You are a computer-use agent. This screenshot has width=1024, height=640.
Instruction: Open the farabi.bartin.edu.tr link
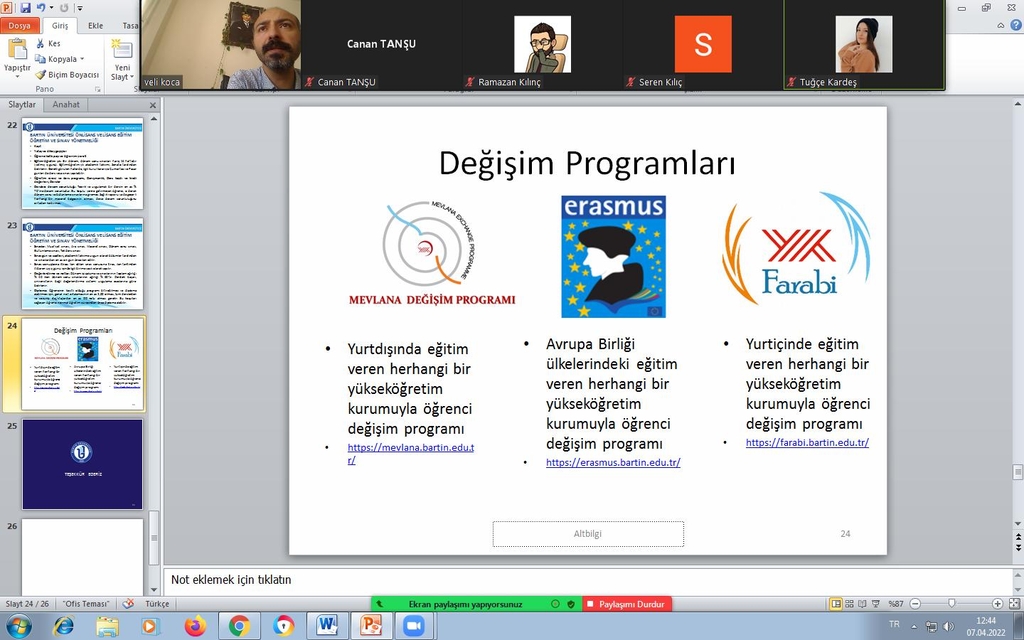[x=807, y=442]
